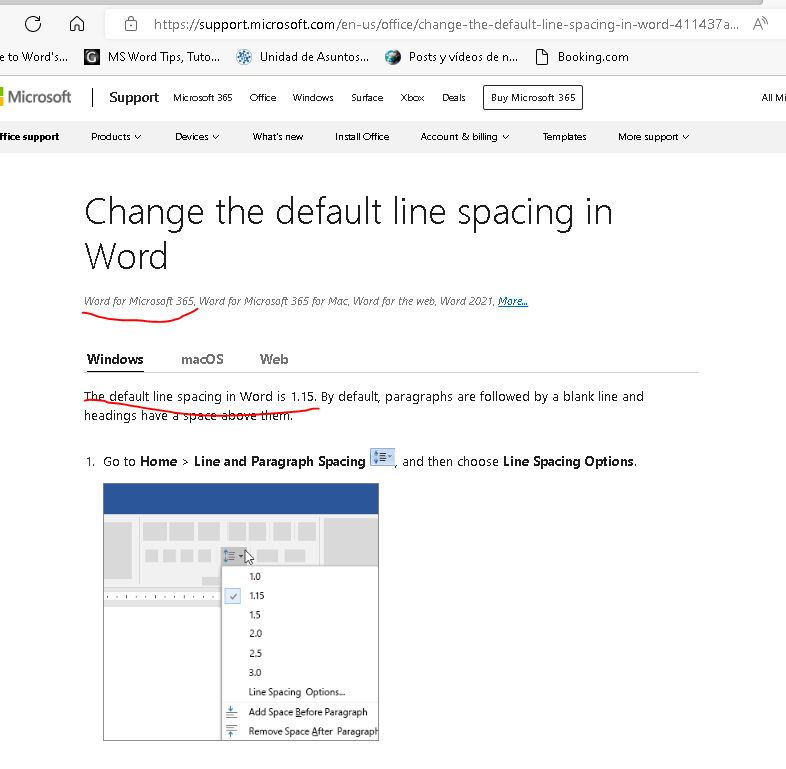Click the Office support label
This screenshot has width=786, height=769.
coord(30,137)
